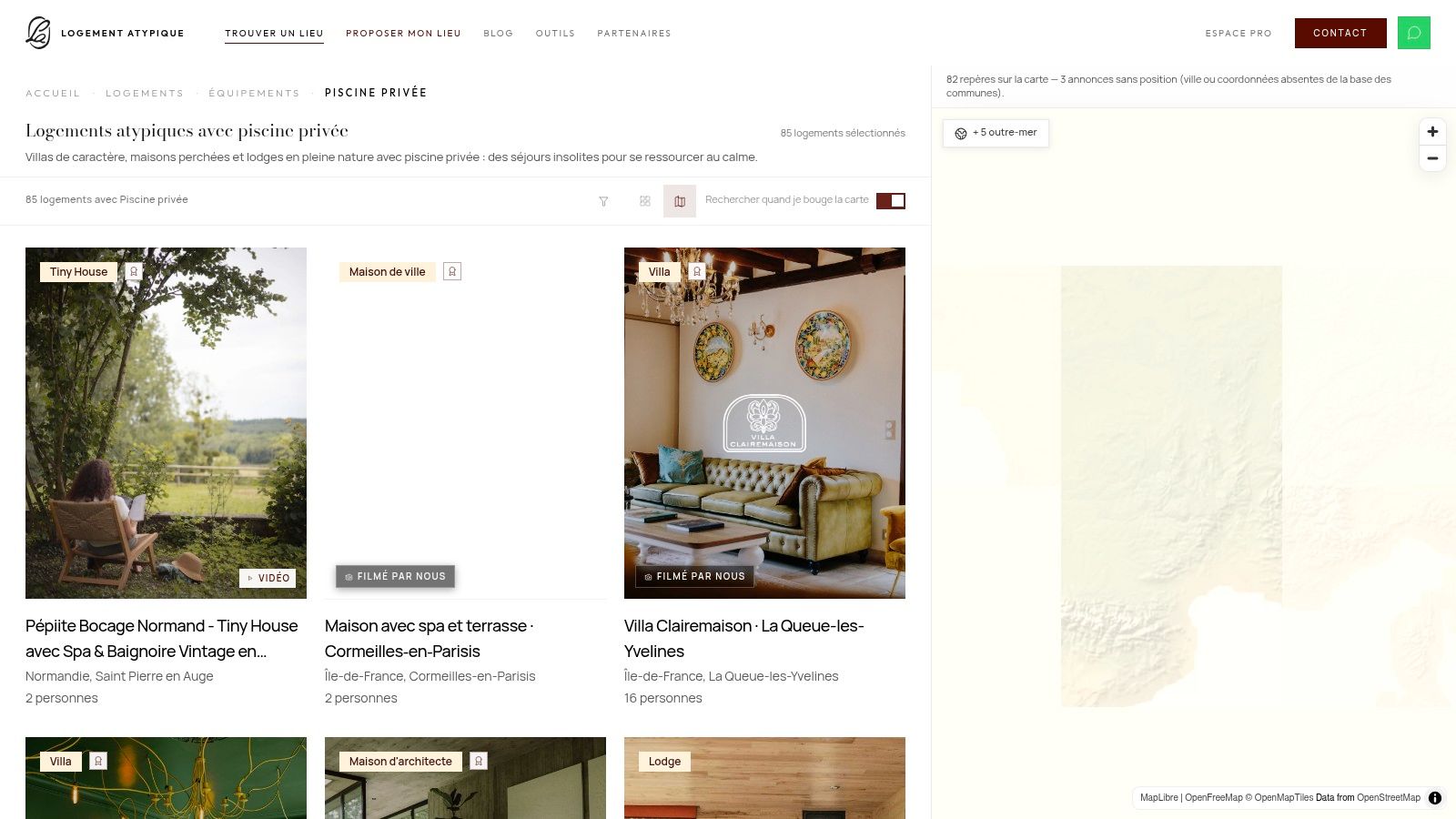Play the Vidéo badge on Tiny House

coord(268,578)
